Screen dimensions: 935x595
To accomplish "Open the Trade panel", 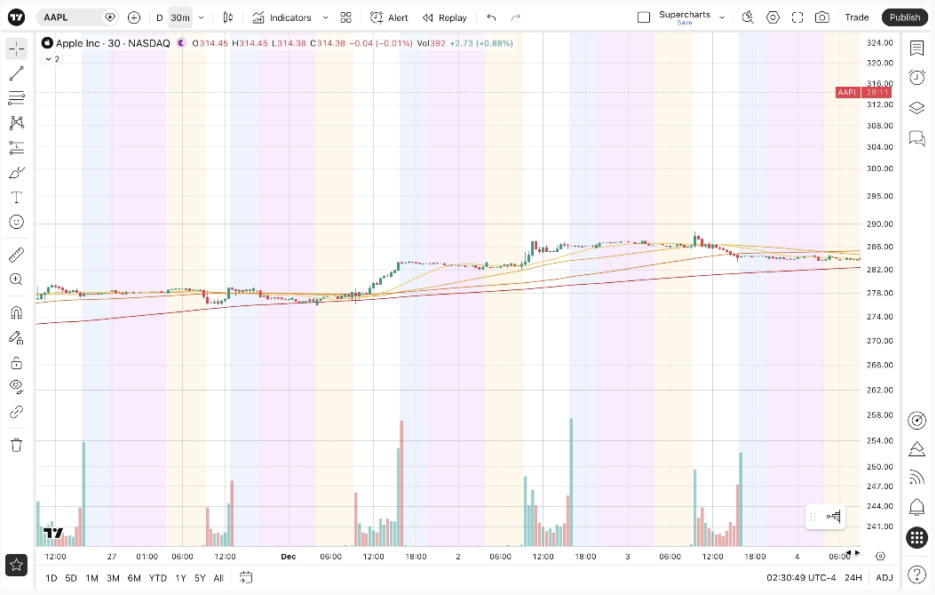I will pyautogui.click(x=856, y=17).
